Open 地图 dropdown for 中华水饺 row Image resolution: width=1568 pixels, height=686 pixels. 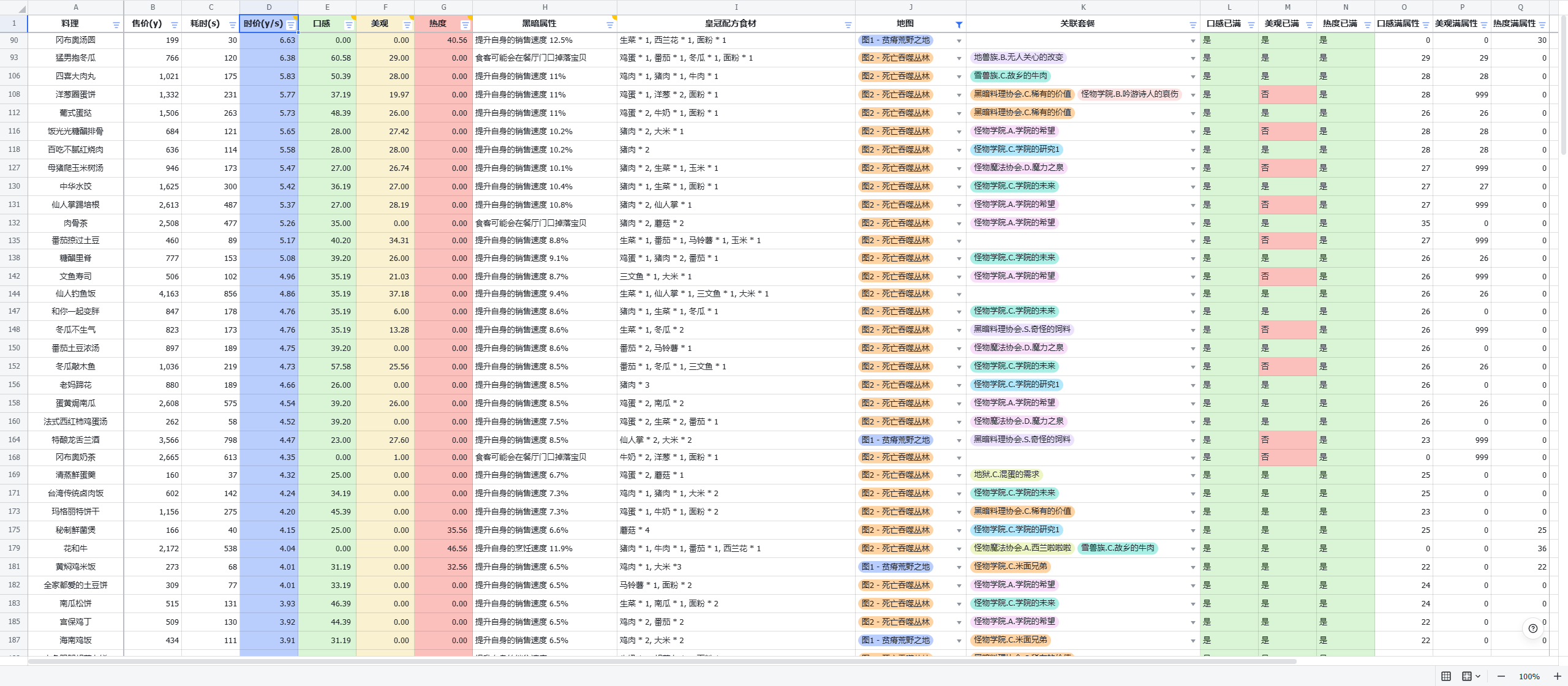(x=959, y=187)
